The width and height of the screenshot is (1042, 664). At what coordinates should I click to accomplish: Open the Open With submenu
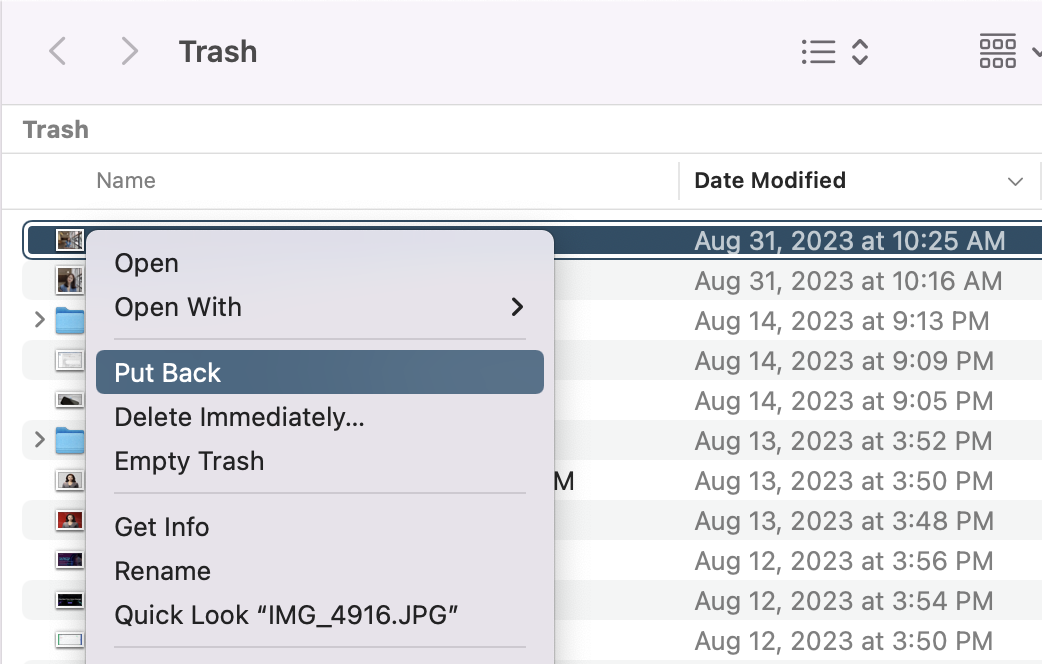tap(319, 307)
